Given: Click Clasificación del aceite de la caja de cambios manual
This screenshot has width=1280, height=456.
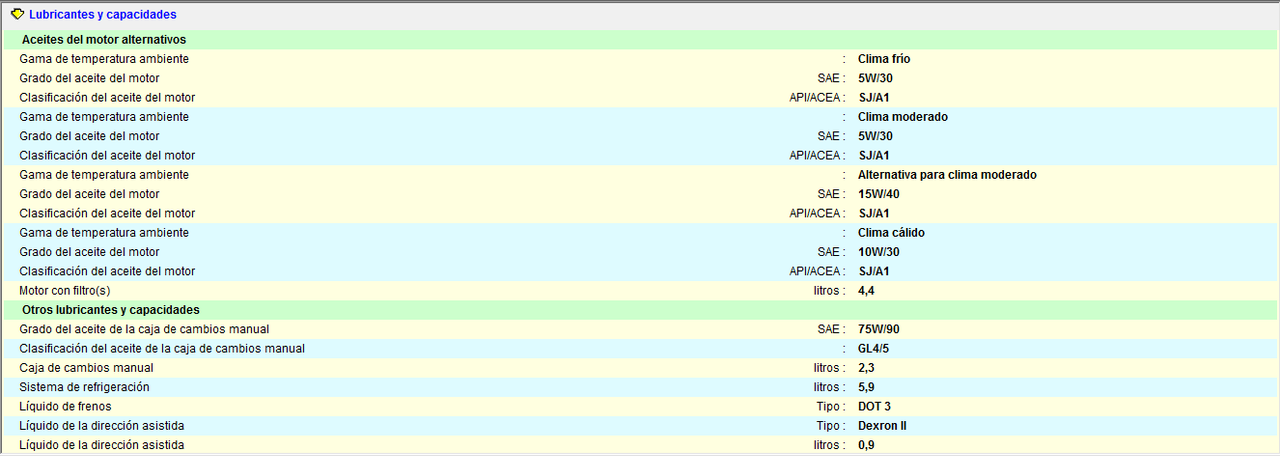Looking at the screenshot, I should (162, 348).
